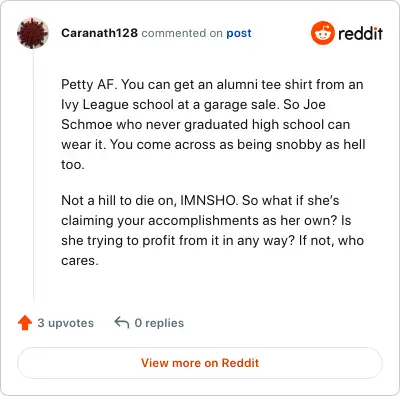400x396 pixels.
Task: Click the 'View more on Reddit' button
Action: [200, 363]
